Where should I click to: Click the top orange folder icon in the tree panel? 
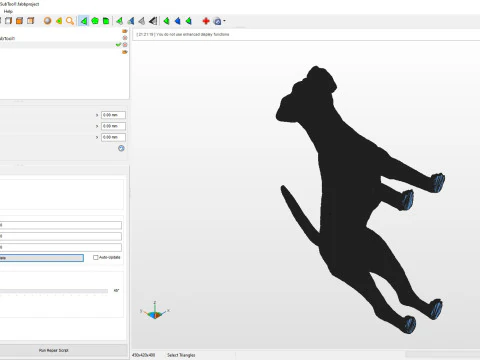click(x=125, y=31)
